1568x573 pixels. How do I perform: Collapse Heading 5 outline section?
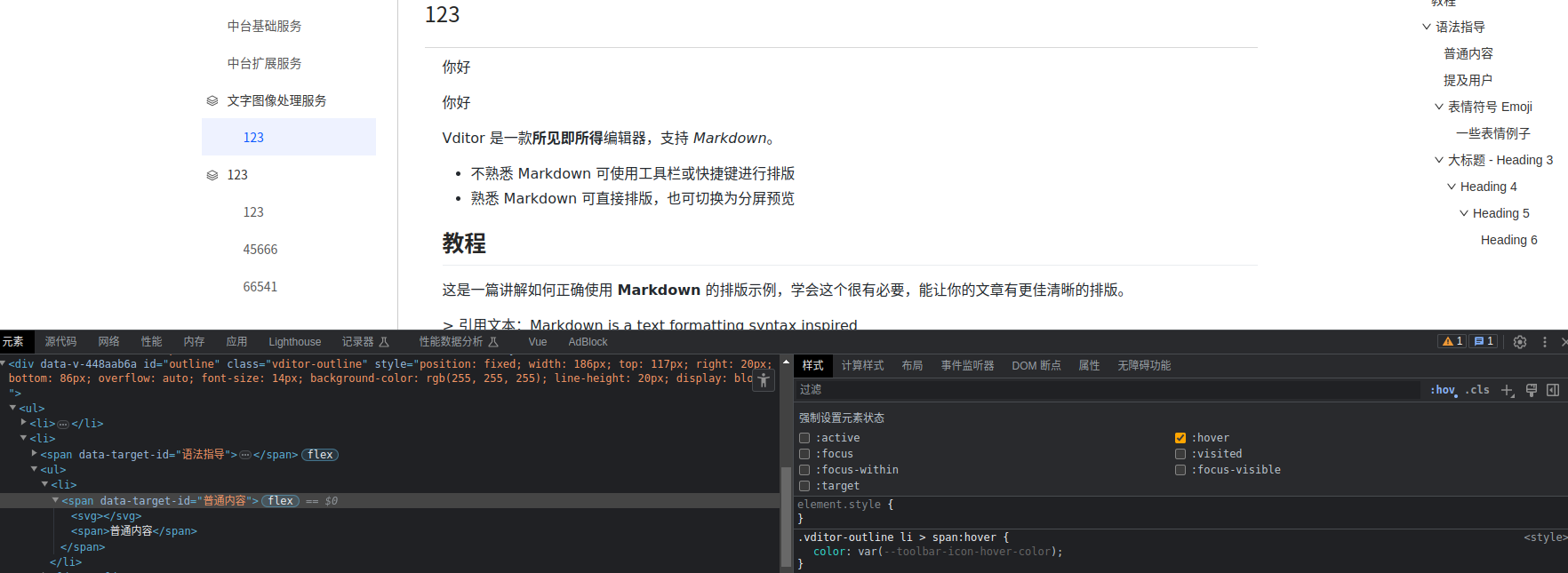(x=1464, y=213)
